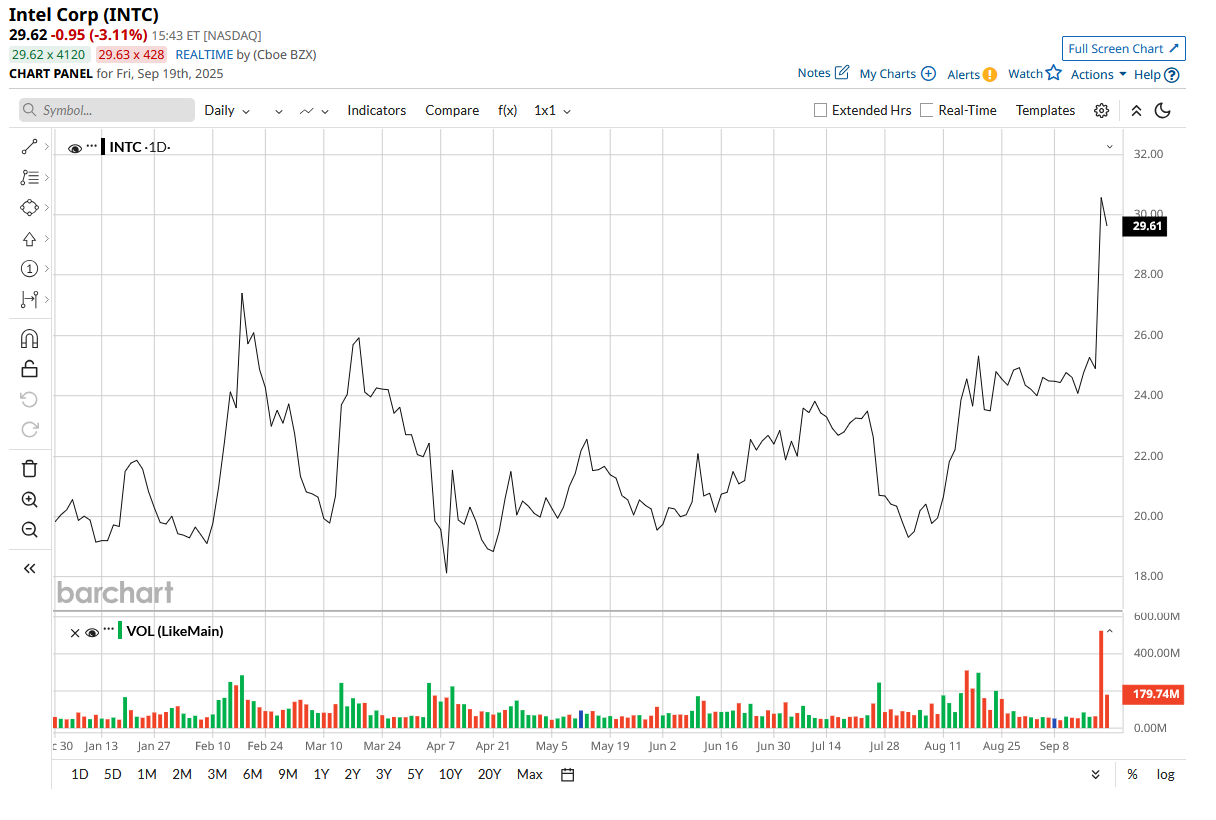Expand the trend line tool submenu arrow
1216x820 pixels.
click(x=46, y=147)
